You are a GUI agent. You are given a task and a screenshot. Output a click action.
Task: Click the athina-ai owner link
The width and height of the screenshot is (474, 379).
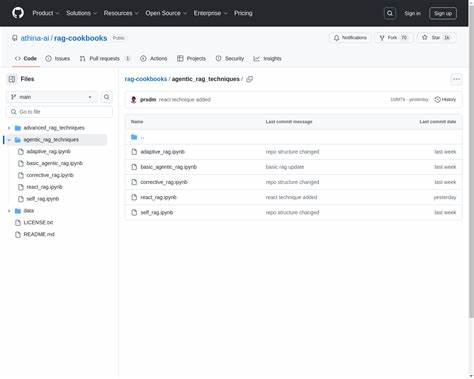tap(35, 38)
